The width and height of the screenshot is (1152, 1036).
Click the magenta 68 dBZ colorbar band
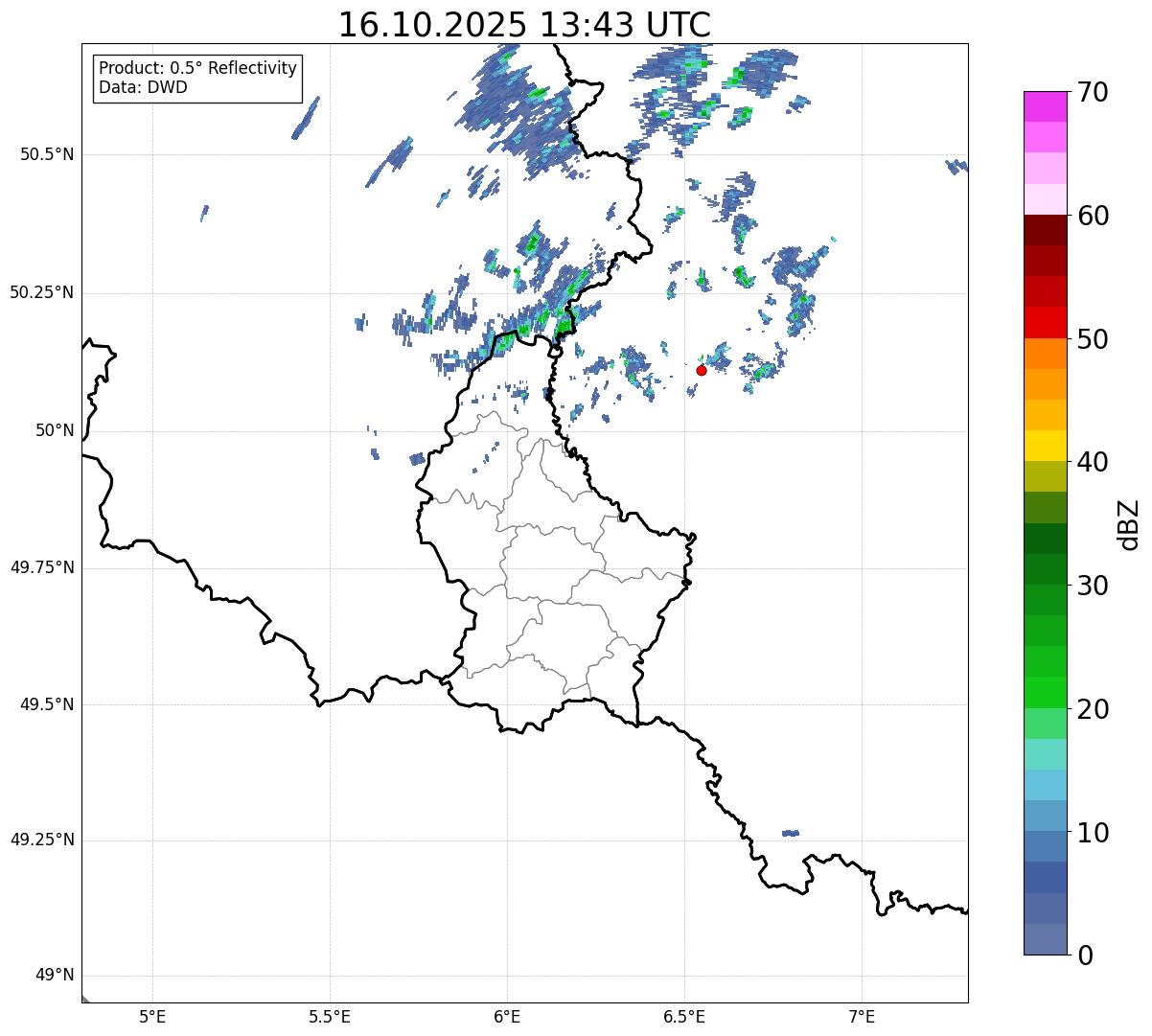[1045, 106]
